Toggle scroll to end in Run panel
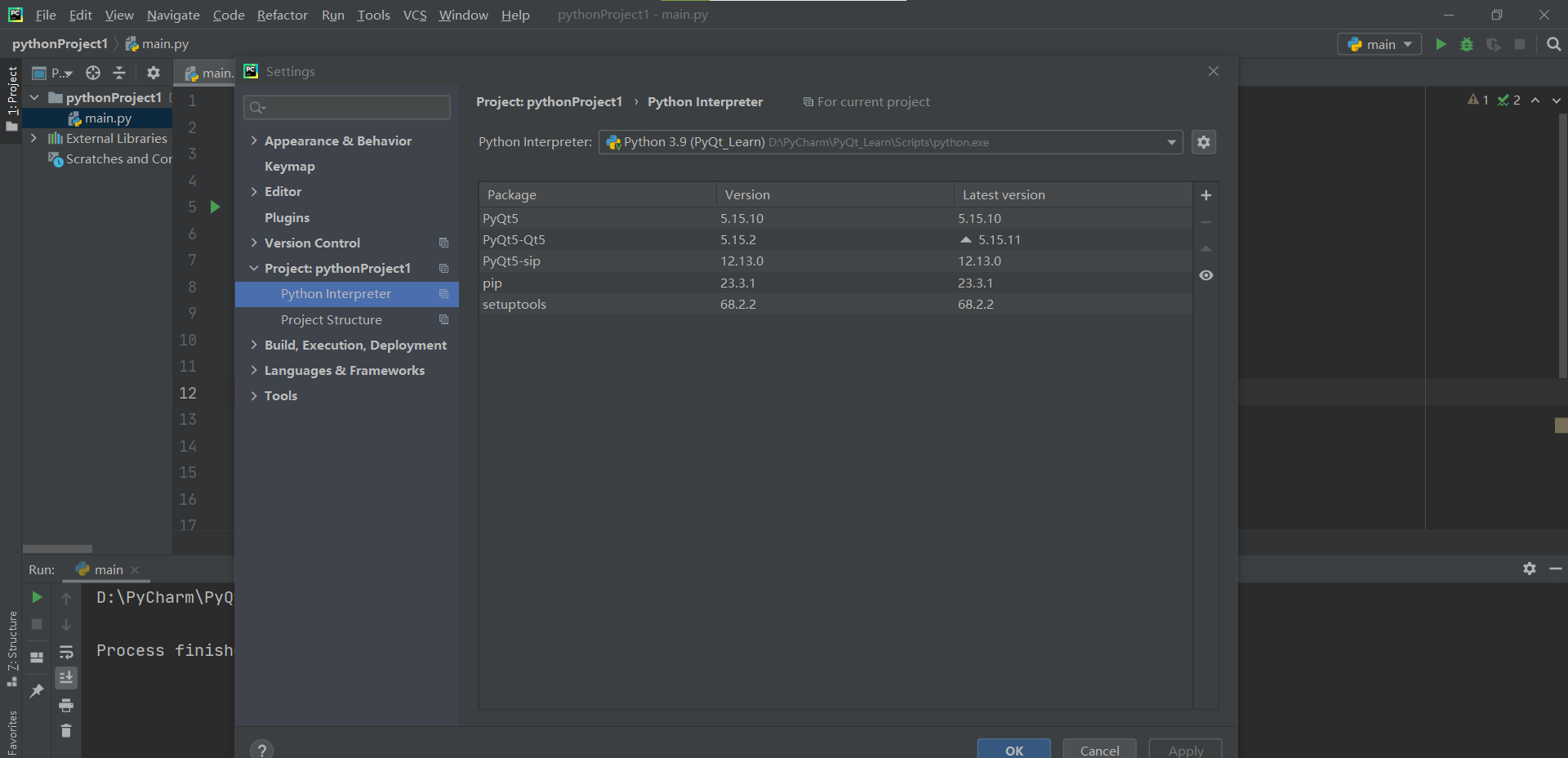Viewport: 1568px width, 758px height. (x=66, y=678)
